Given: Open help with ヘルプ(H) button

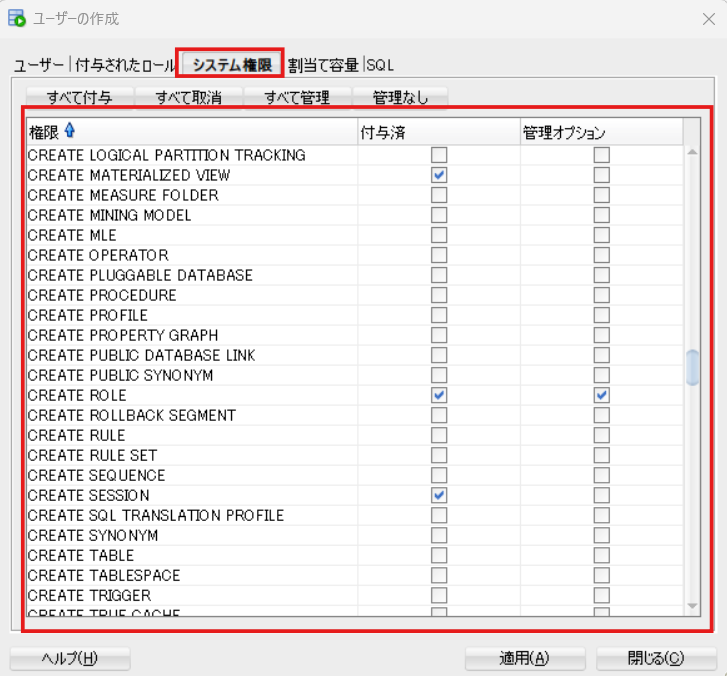Looking at the screenshot, I should [x=70, y=658].
